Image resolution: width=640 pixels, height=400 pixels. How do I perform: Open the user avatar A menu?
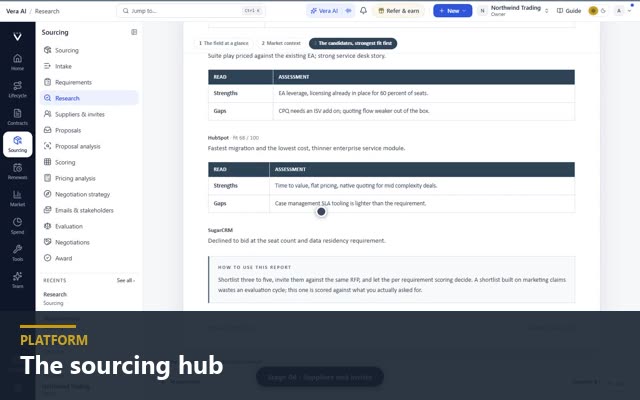click(623, 11)
